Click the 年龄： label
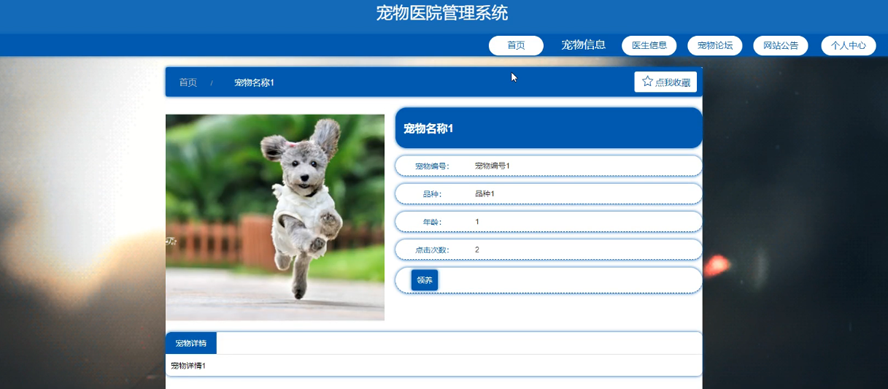 432,222
